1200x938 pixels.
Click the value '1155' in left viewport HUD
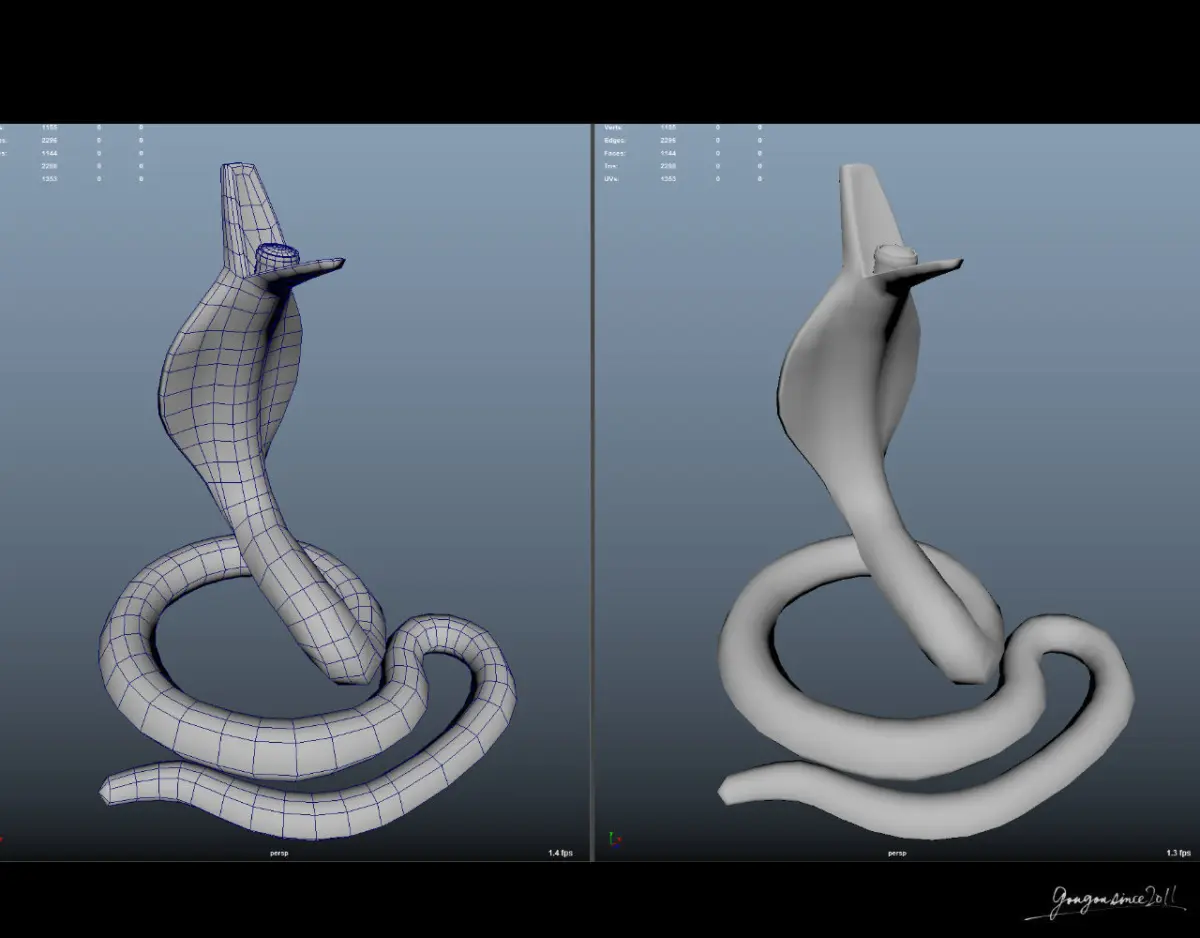point(50,128)
